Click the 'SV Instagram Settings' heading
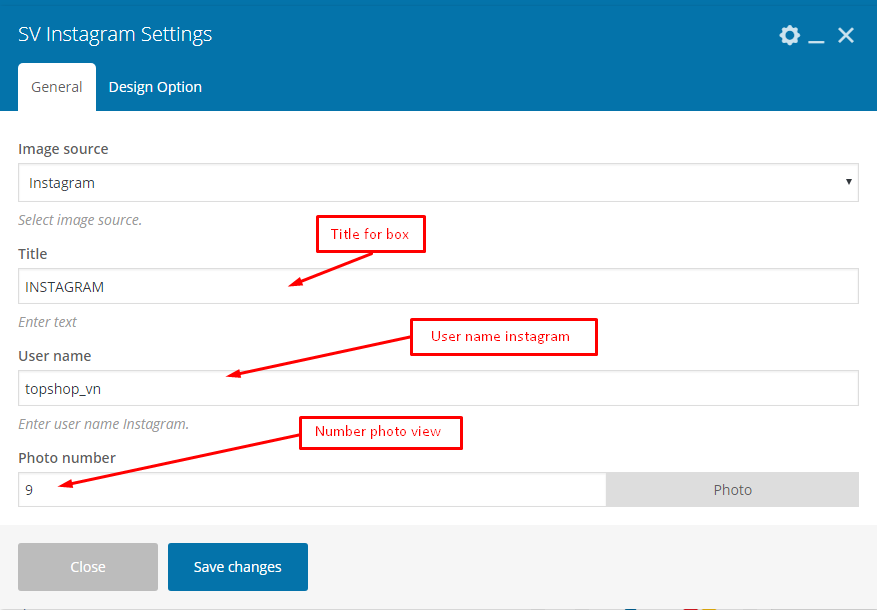Screen dimensions: 877x610 click(x=115, y=34)
